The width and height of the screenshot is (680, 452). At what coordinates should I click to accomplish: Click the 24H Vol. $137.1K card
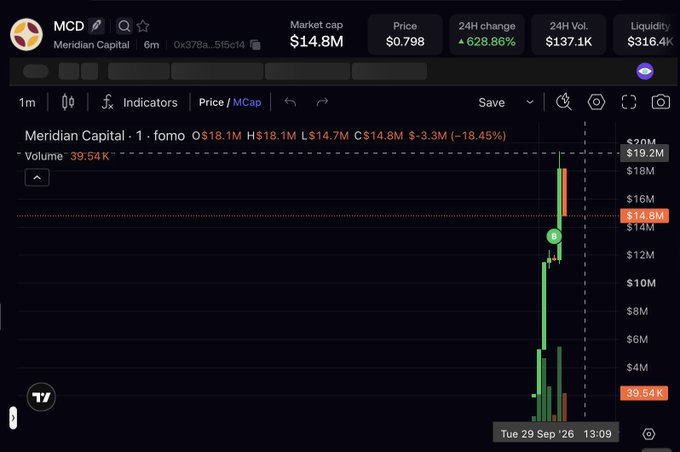[x=569, y=35]
